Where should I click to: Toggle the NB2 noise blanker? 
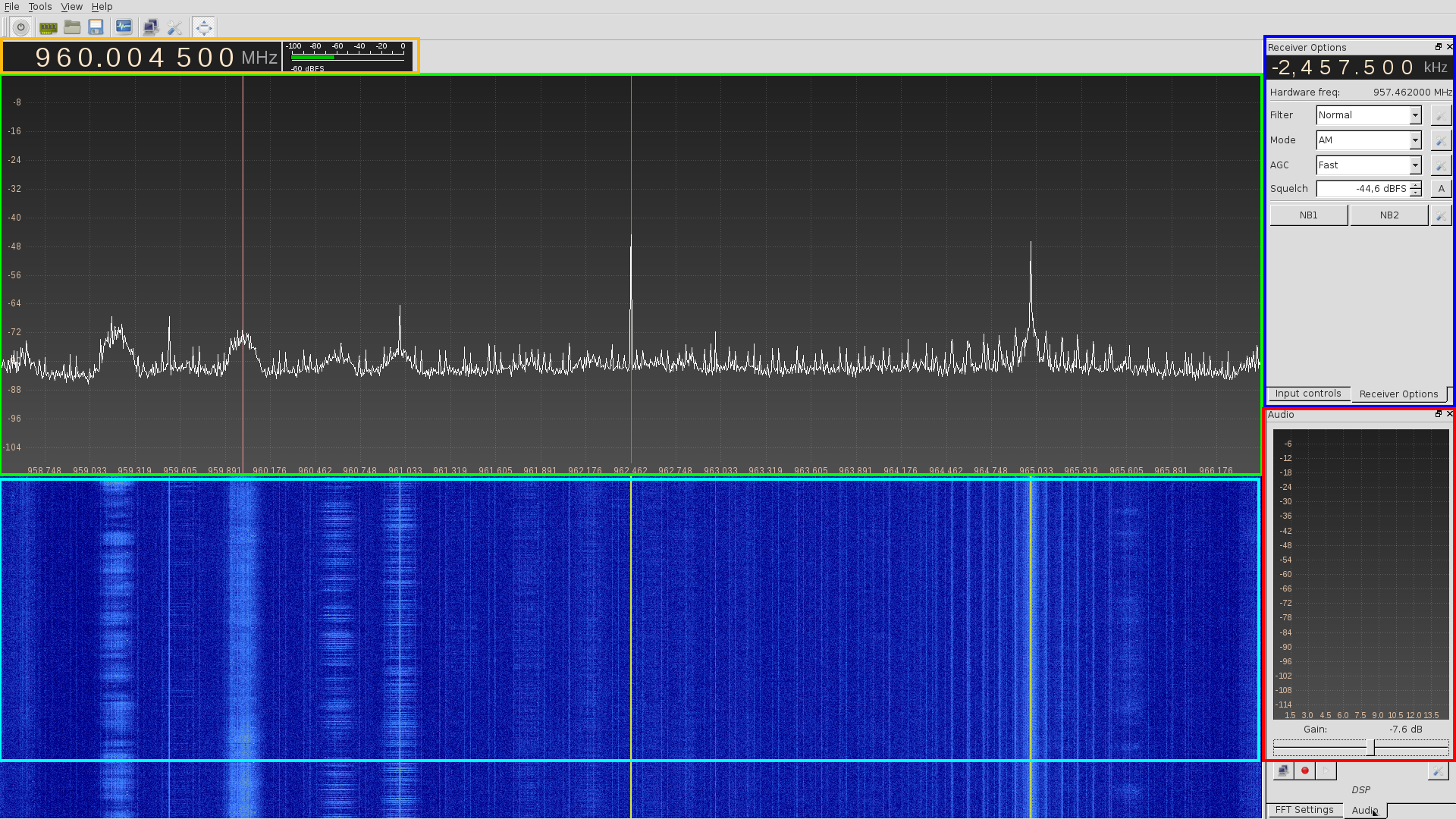(1389, 215)
